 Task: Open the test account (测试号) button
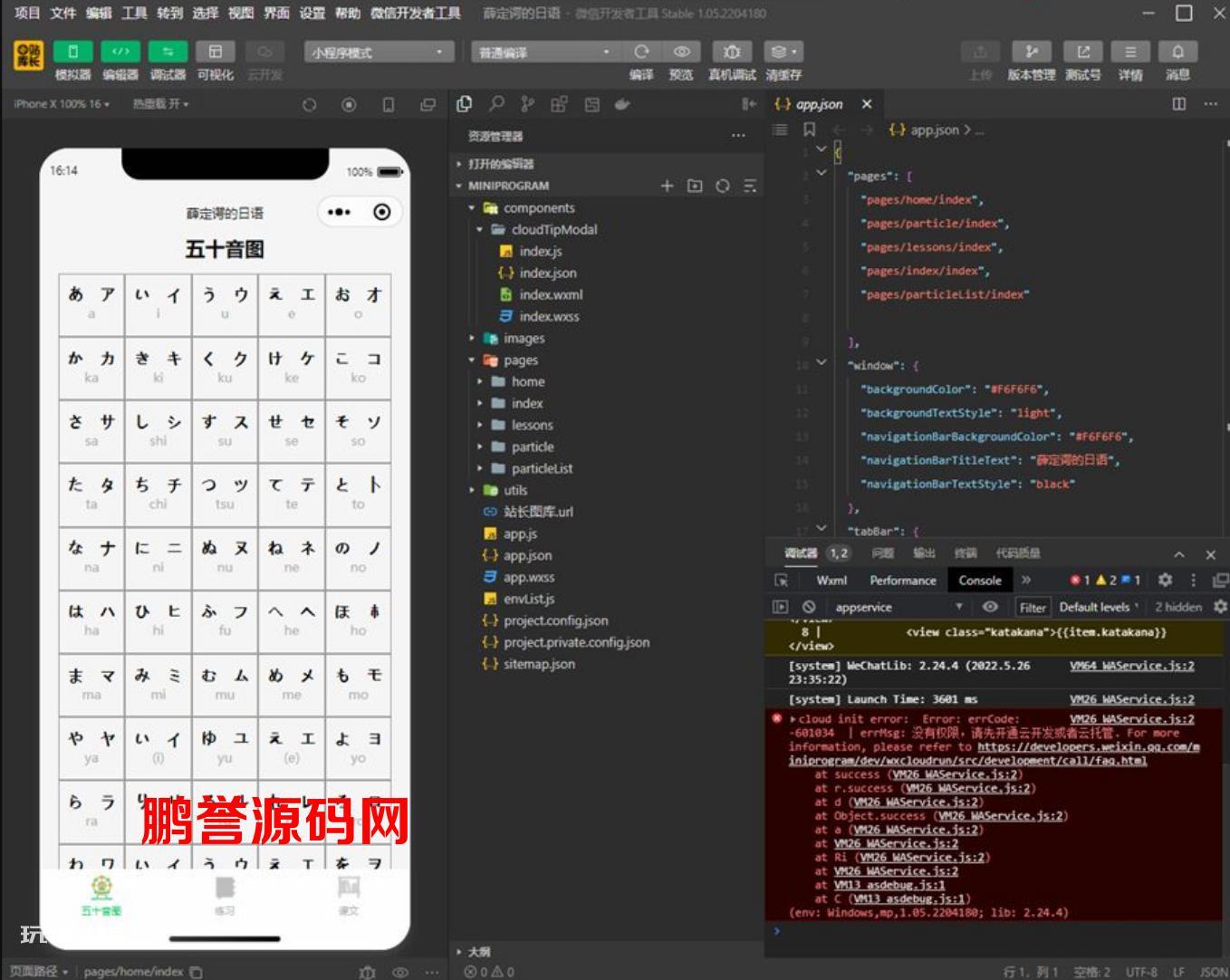(1083, 52)
